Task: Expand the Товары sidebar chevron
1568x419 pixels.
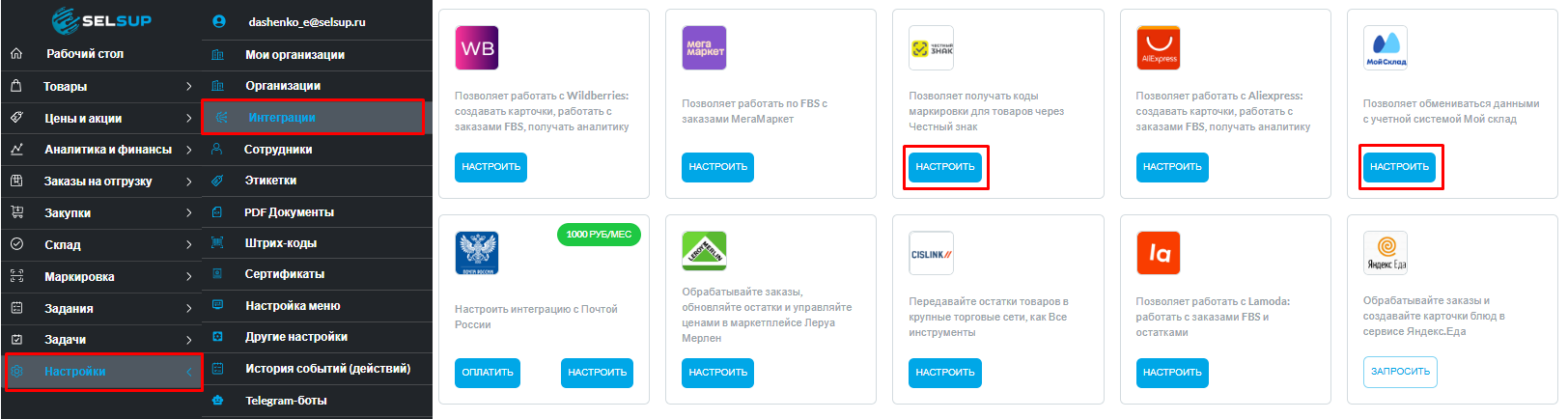Action: pyautogui.click(x=188, y=87)
